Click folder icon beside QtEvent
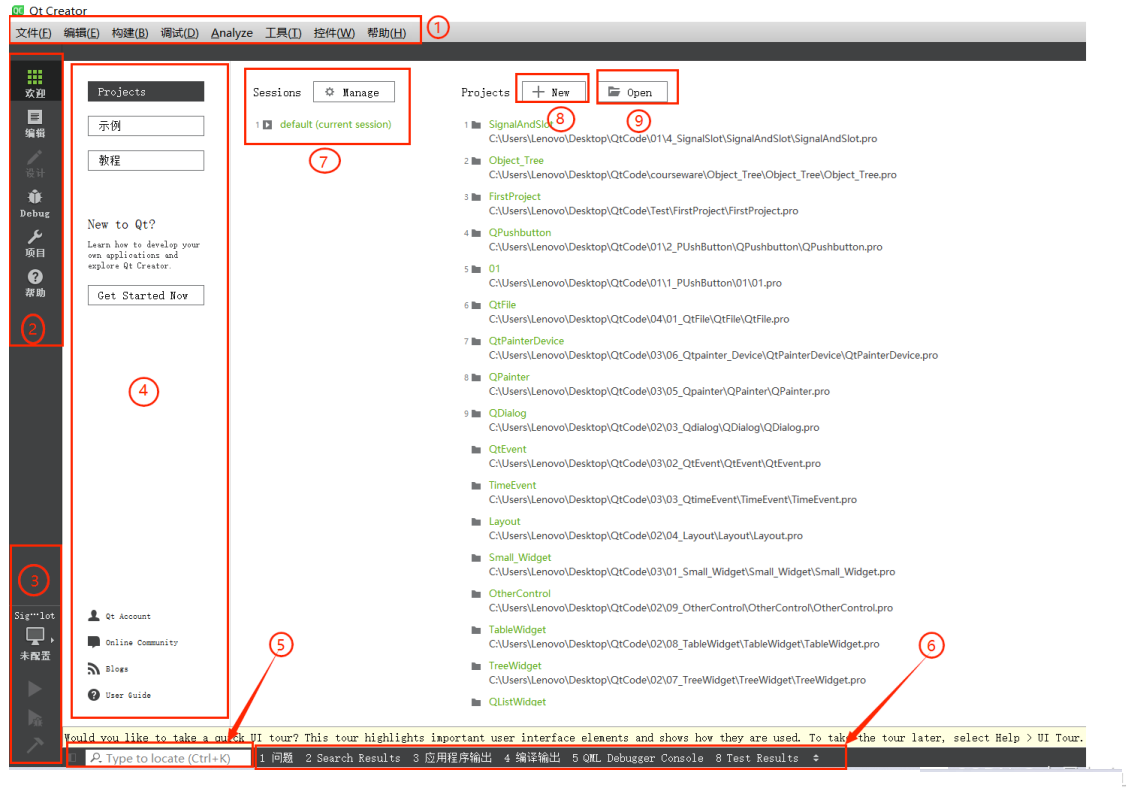This screenshot has width=1130, height=797. 476,449
